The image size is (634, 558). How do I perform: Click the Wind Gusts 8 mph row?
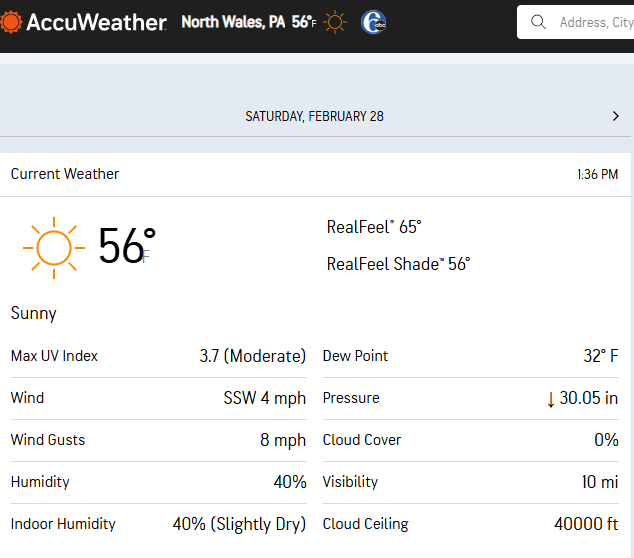(158, 440)
